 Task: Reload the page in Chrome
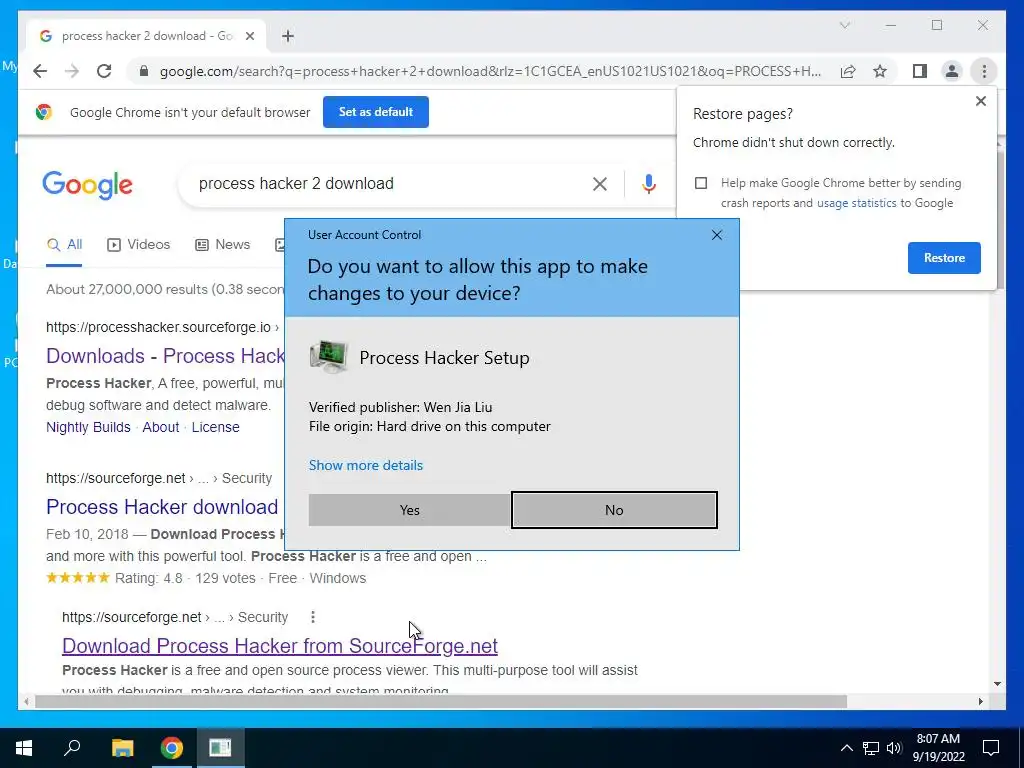(104, 71)
